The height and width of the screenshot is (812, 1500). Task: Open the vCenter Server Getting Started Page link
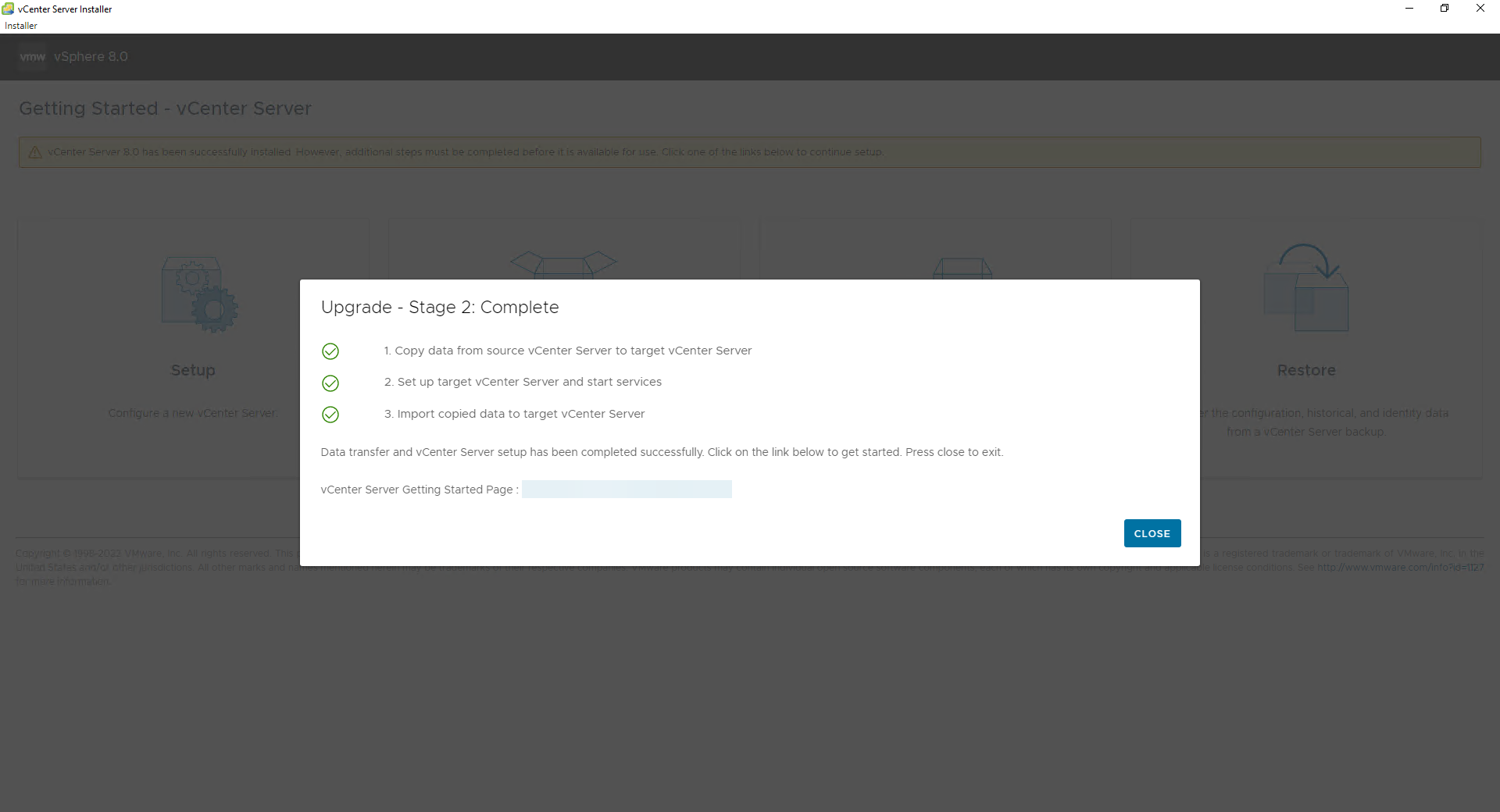tap(627, 490)
